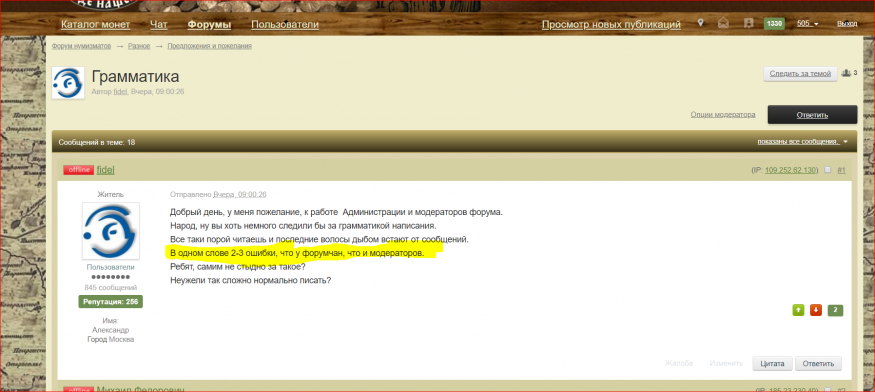Open IP address 109.252.62.130 link

tap(791, 170)
